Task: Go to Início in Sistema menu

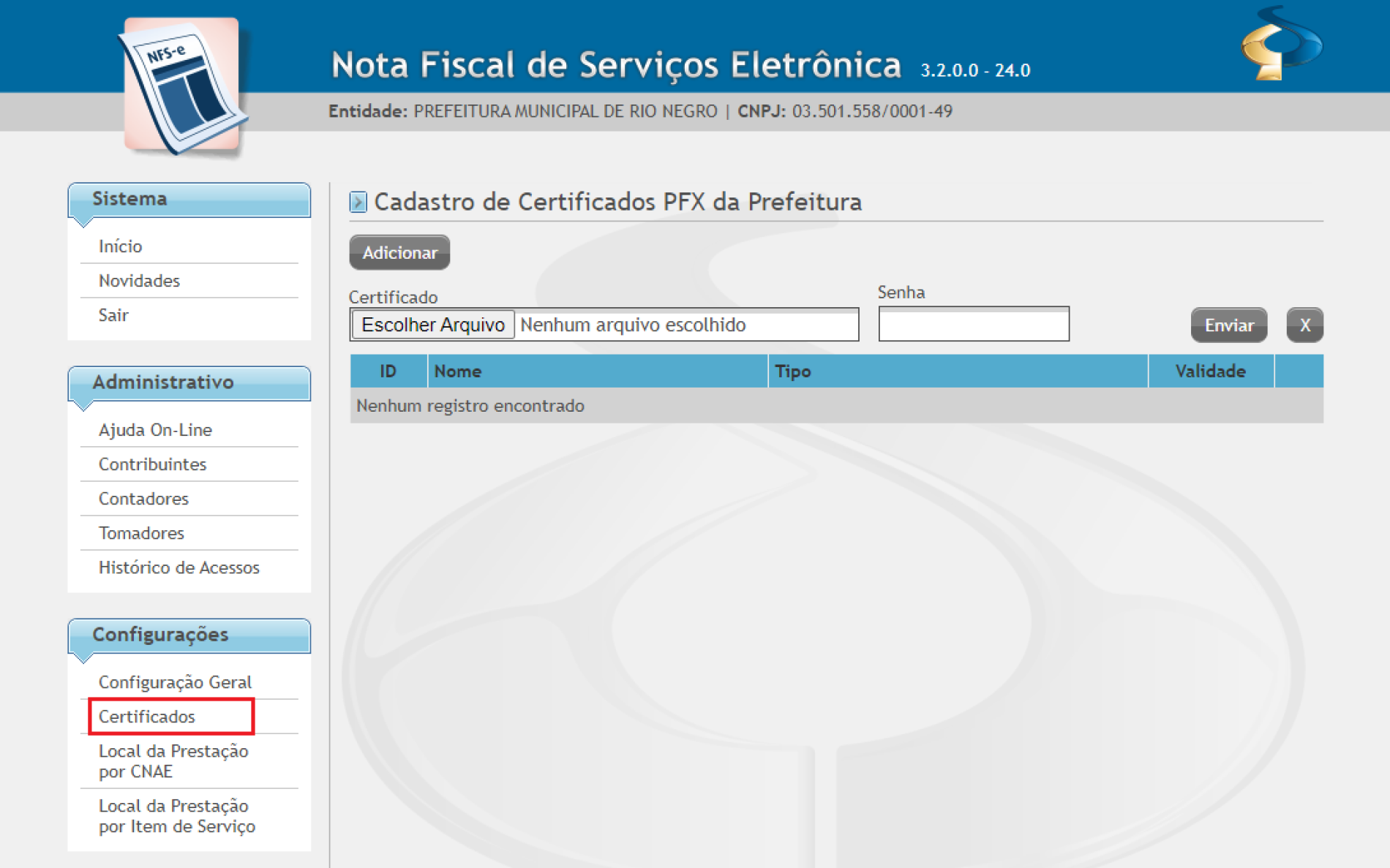Action: pos(121,246)
